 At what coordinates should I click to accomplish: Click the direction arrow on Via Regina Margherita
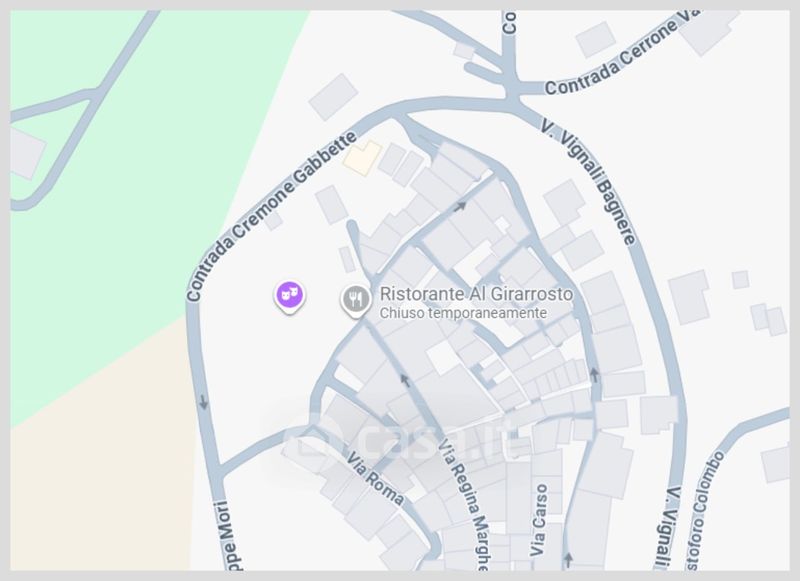(x=405, y=380)
